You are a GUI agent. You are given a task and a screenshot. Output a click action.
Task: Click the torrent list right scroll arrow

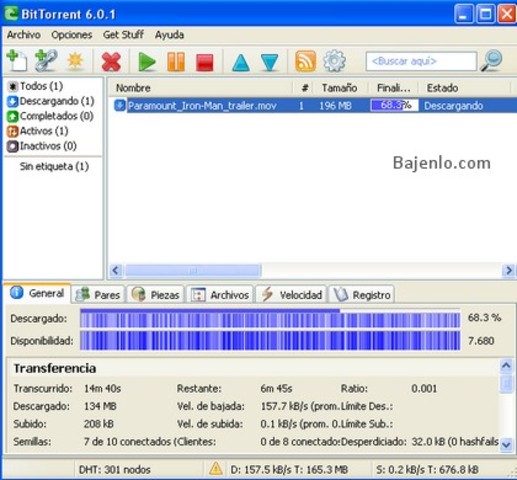pos(509,270)
